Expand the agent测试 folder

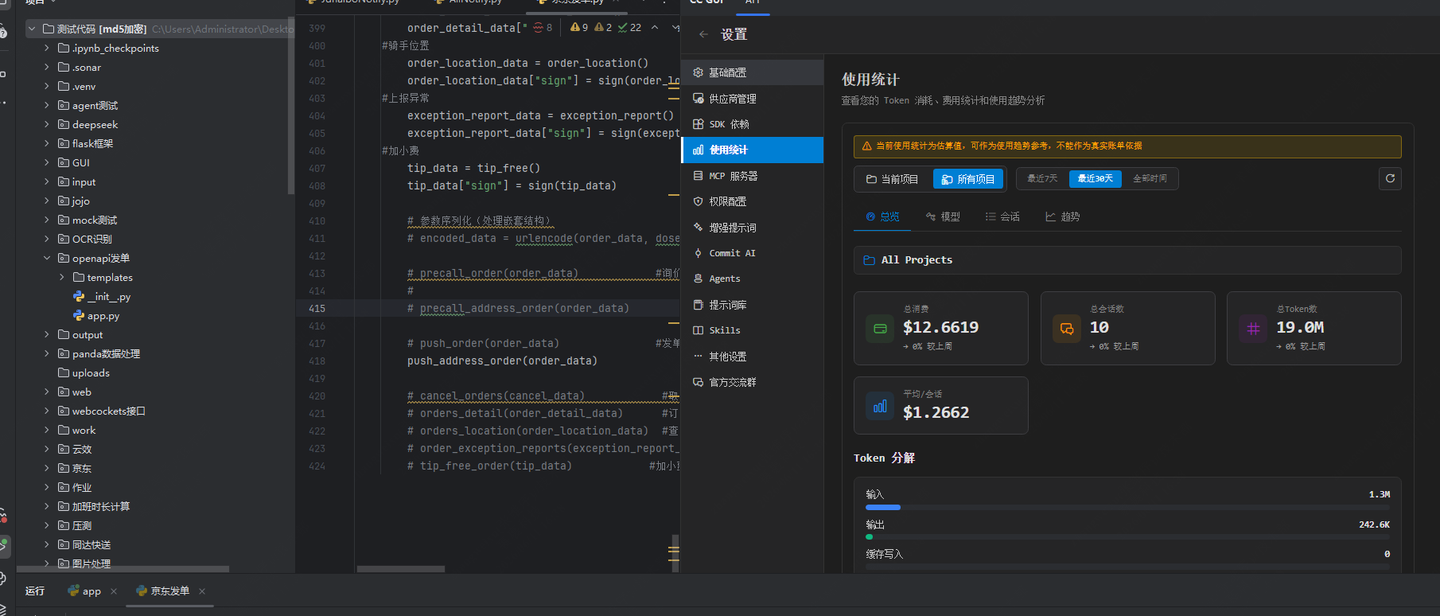[x=47, y=105]
